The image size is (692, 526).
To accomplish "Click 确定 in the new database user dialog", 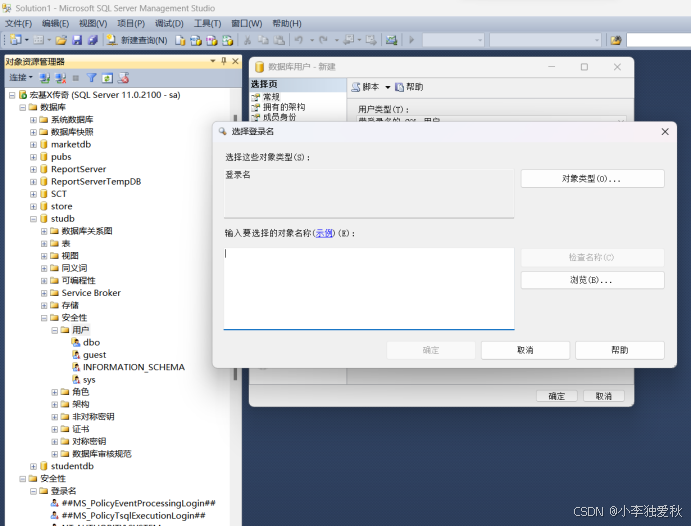I will pyautogui.click(x=557, y=396).
